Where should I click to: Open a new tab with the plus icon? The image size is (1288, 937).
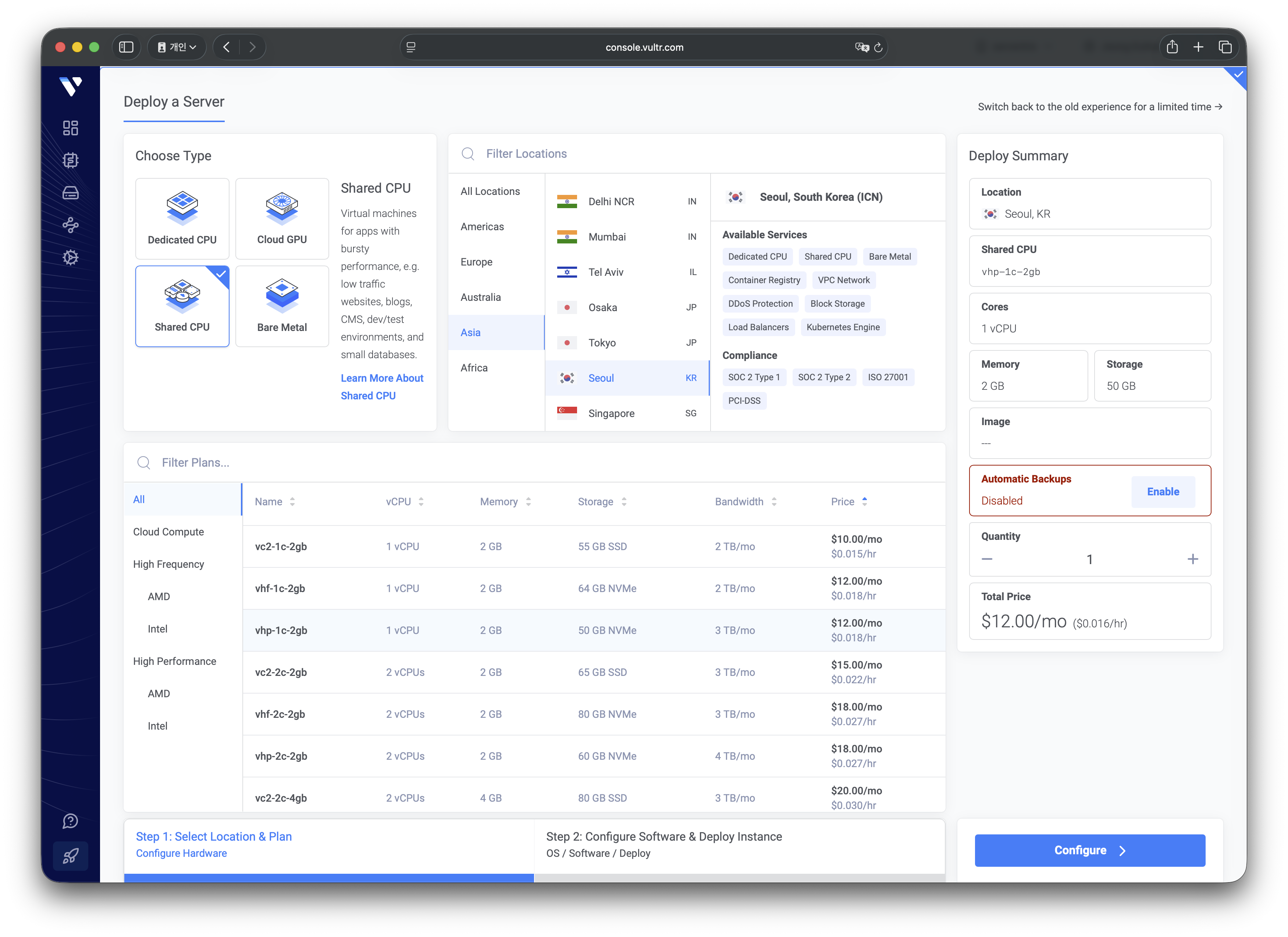coord(1198,47)
